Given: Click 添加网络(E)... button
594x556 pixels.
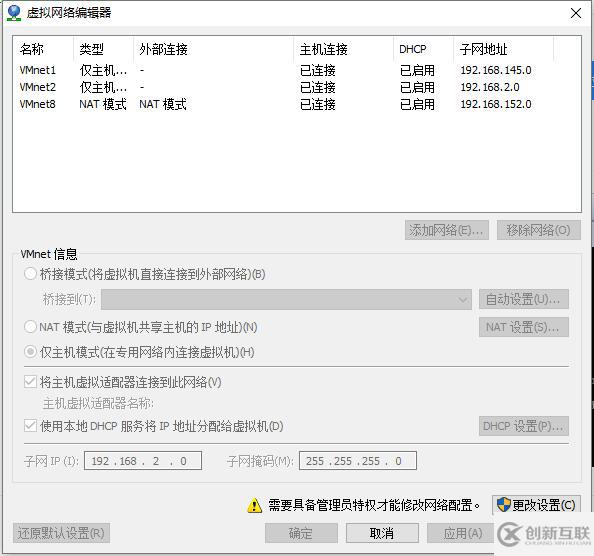Looking at the screenshot, I should click(x=447, y=230).
